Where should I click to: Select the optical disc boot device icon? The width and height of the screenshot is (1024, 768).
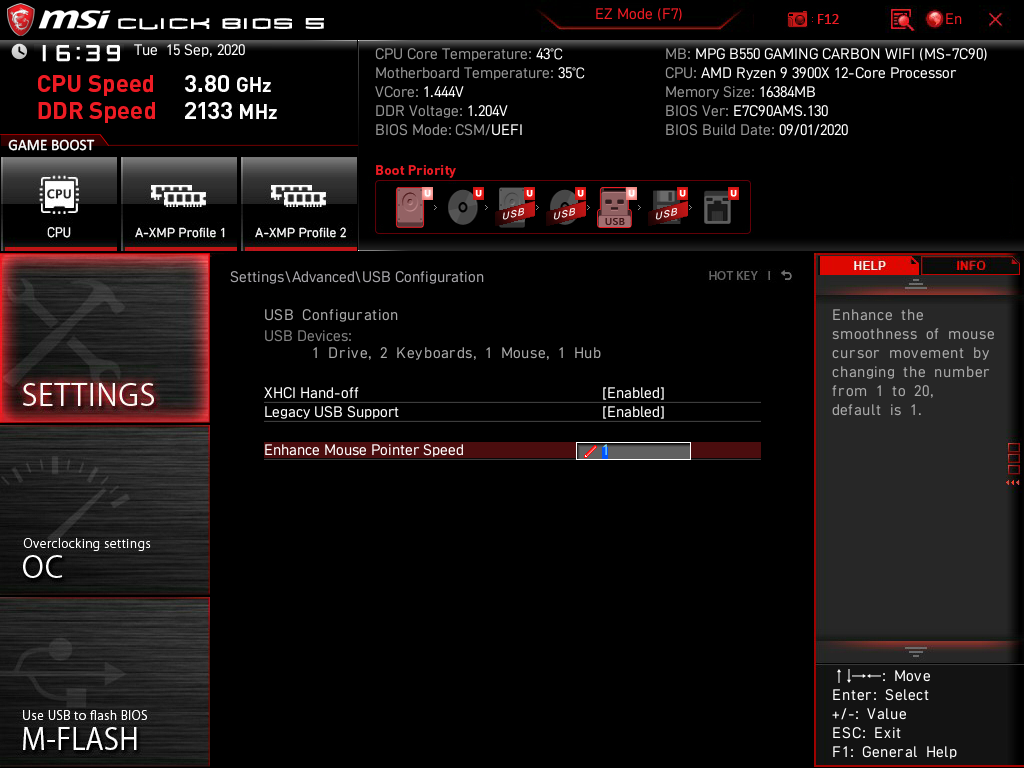click(465, 207)
